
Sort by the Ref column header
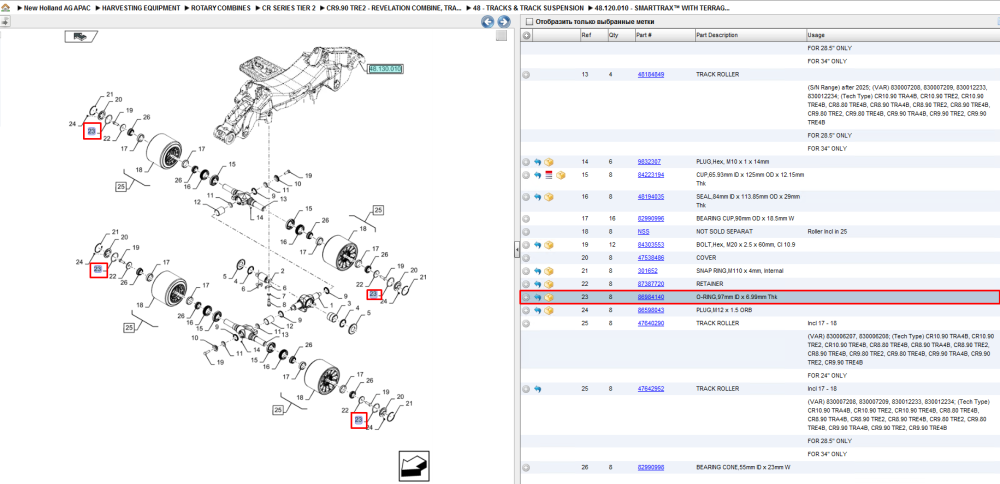click(593, 35)
